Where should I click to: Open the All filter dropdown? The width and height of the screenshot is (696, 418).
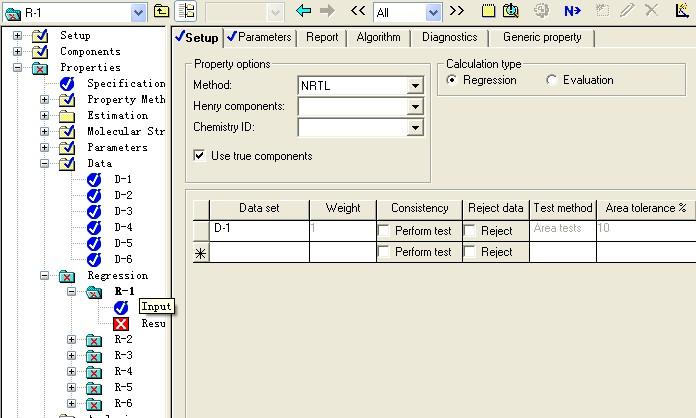pos(433,12)
